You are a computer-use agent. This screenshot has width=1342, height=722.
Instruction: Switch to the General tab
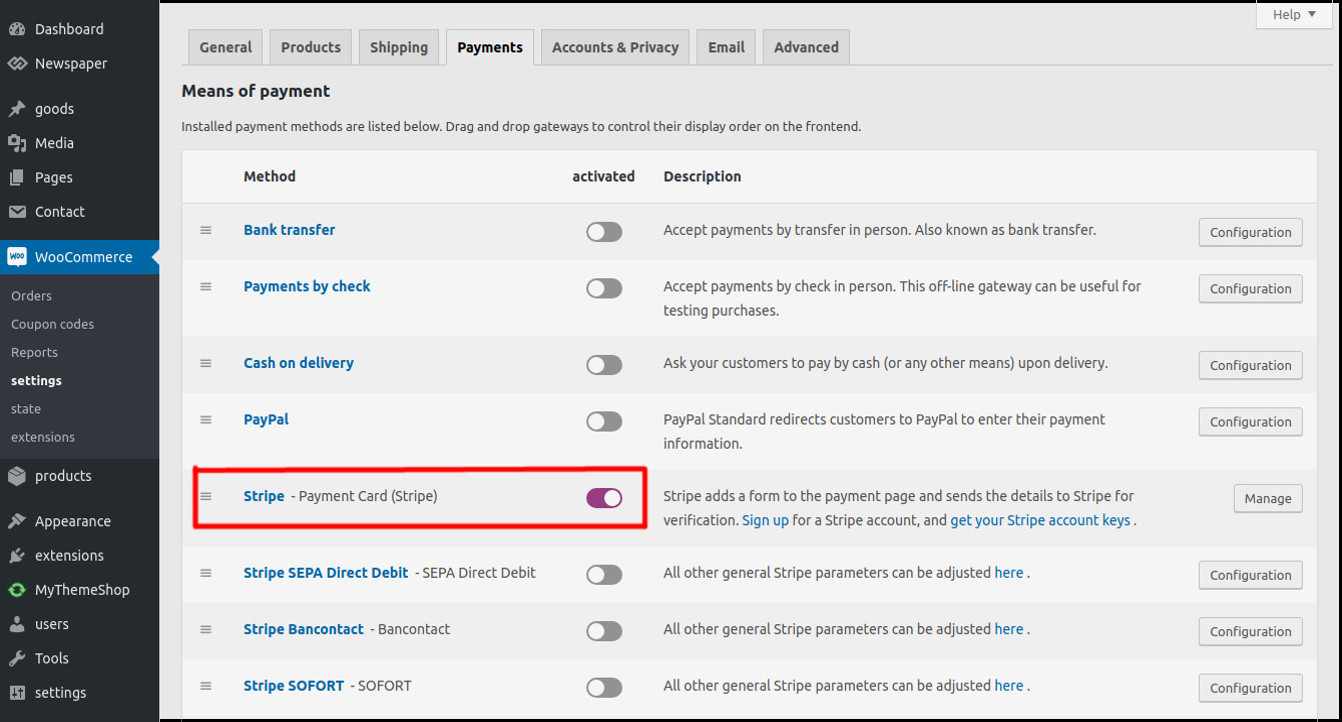pos(226,47)
